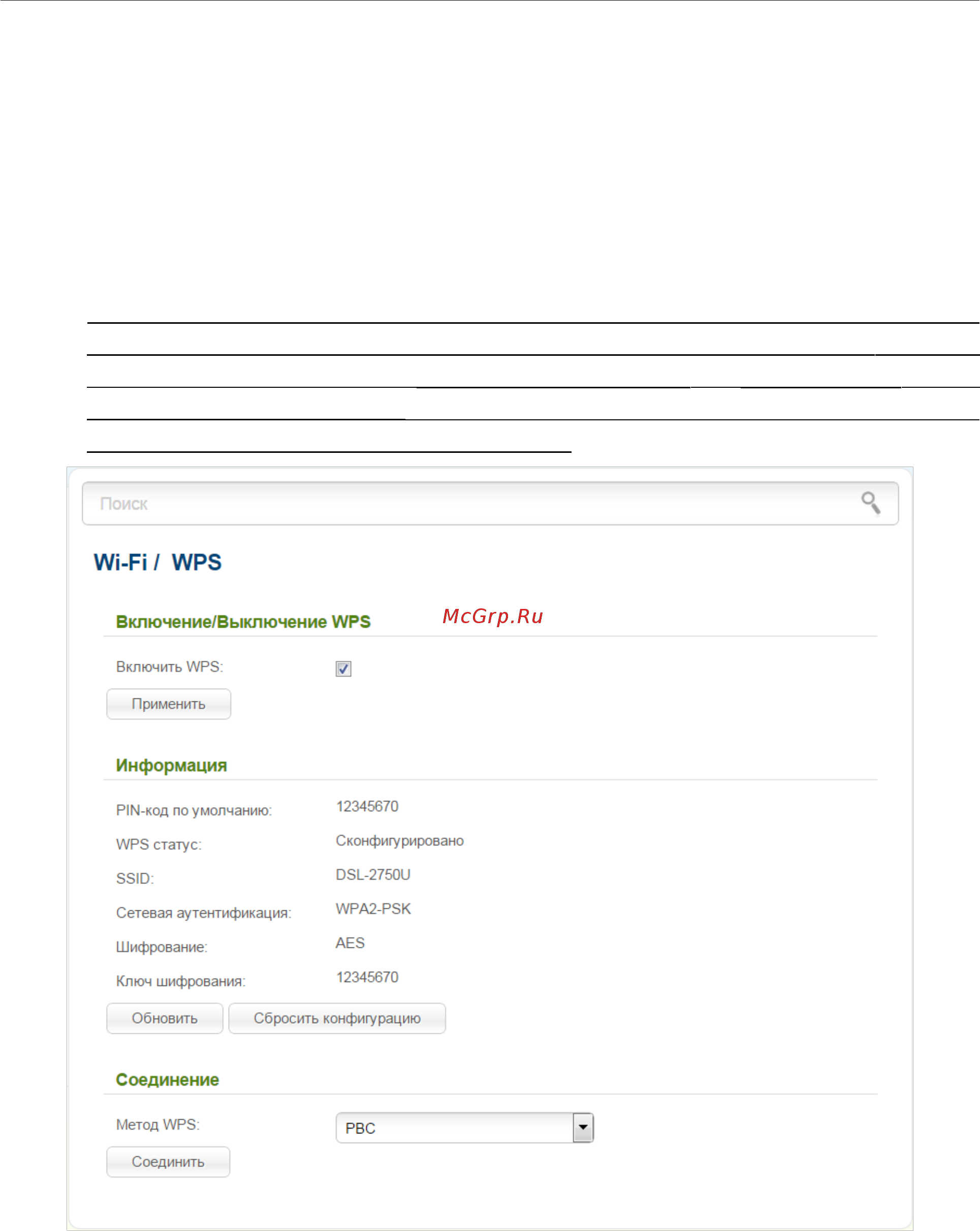Click the AES encryption value
980x1231 pixels.
tap(350, 943)
